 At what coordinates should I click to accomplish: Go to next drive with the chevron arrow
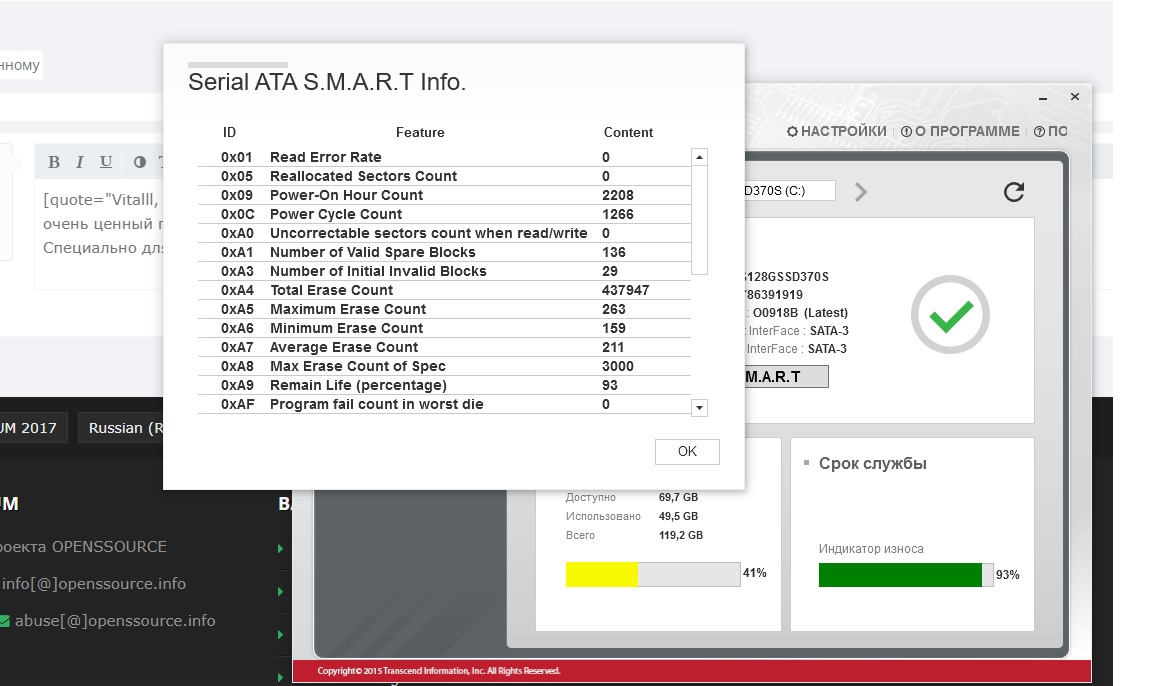pyautogui.click(x=861, y=192)
